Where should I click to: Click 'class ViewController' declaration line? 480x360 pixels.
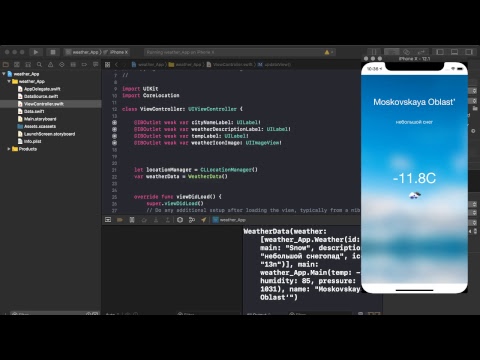182,109
